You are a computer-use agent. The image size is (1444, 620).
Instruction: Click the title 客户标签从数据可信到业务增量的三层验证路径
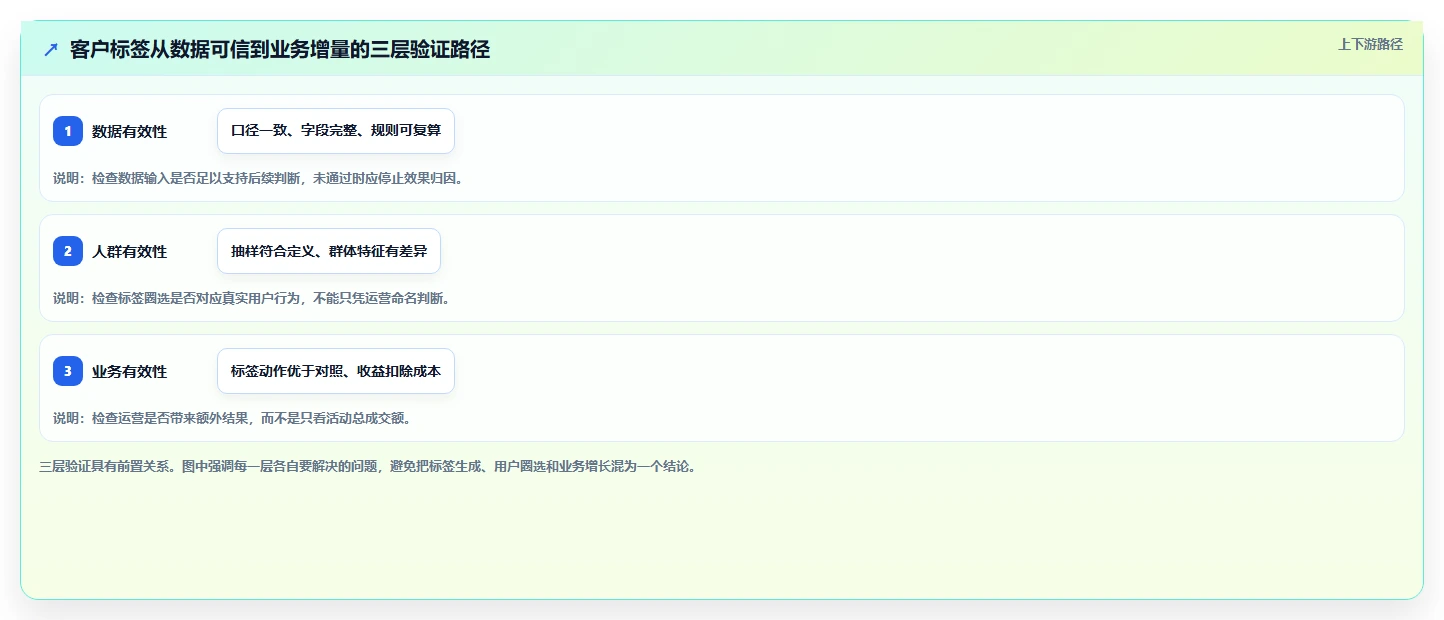pyautogui.click(x=280, y=50)
